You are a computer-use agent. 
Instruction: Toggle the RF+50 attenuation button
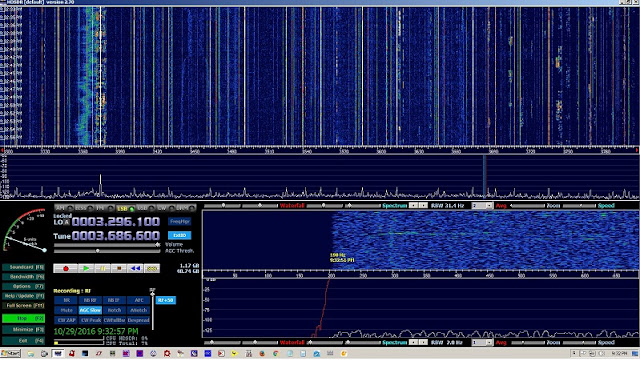coord(165,300)
